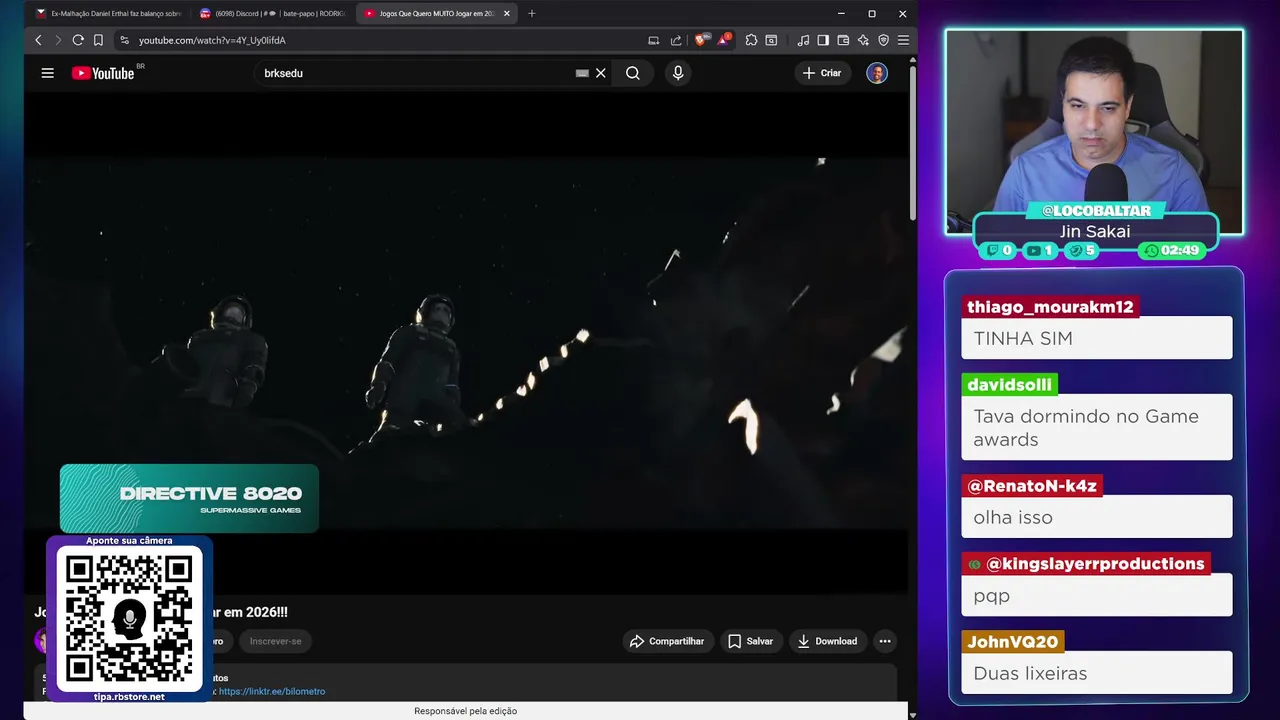Image resolution: width=1280 pixels, height=720 pixels.
Task: Click the Twitch viewer counter icon
Action: [993, 251]
